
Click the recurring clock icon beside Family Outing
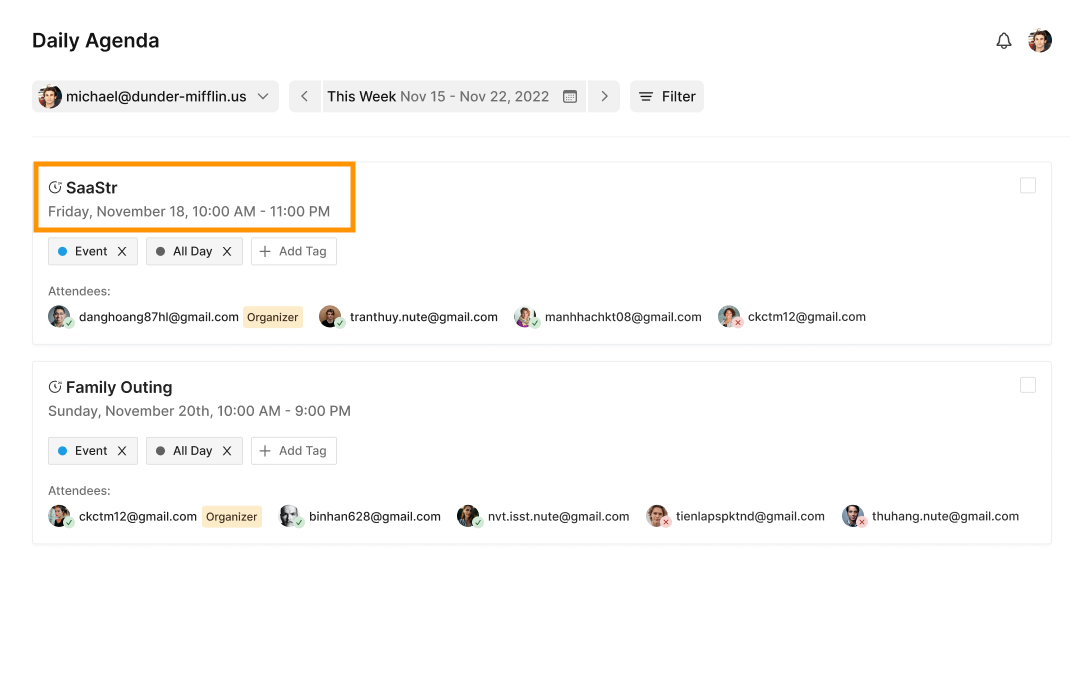tap(55, 387)
